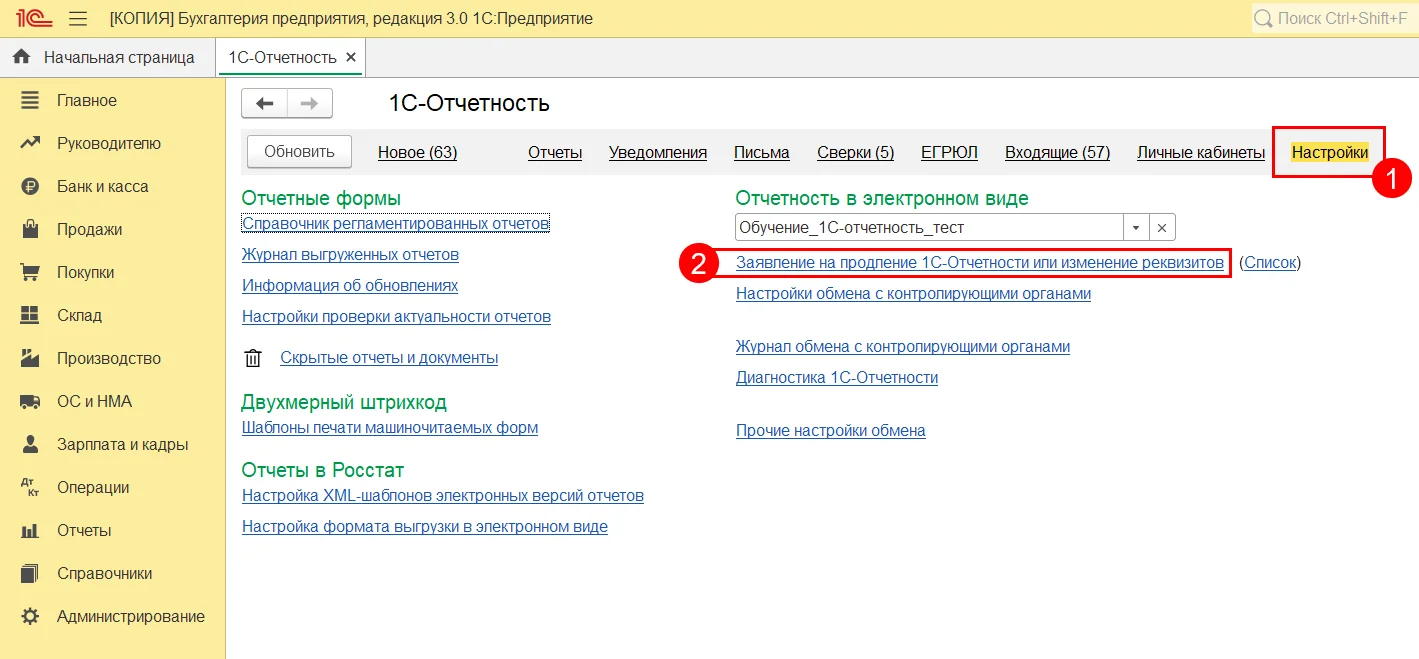This screenshot has width=1419, height=659.
Task: Open the ЕГРЮЛ section
Action: 949,152
